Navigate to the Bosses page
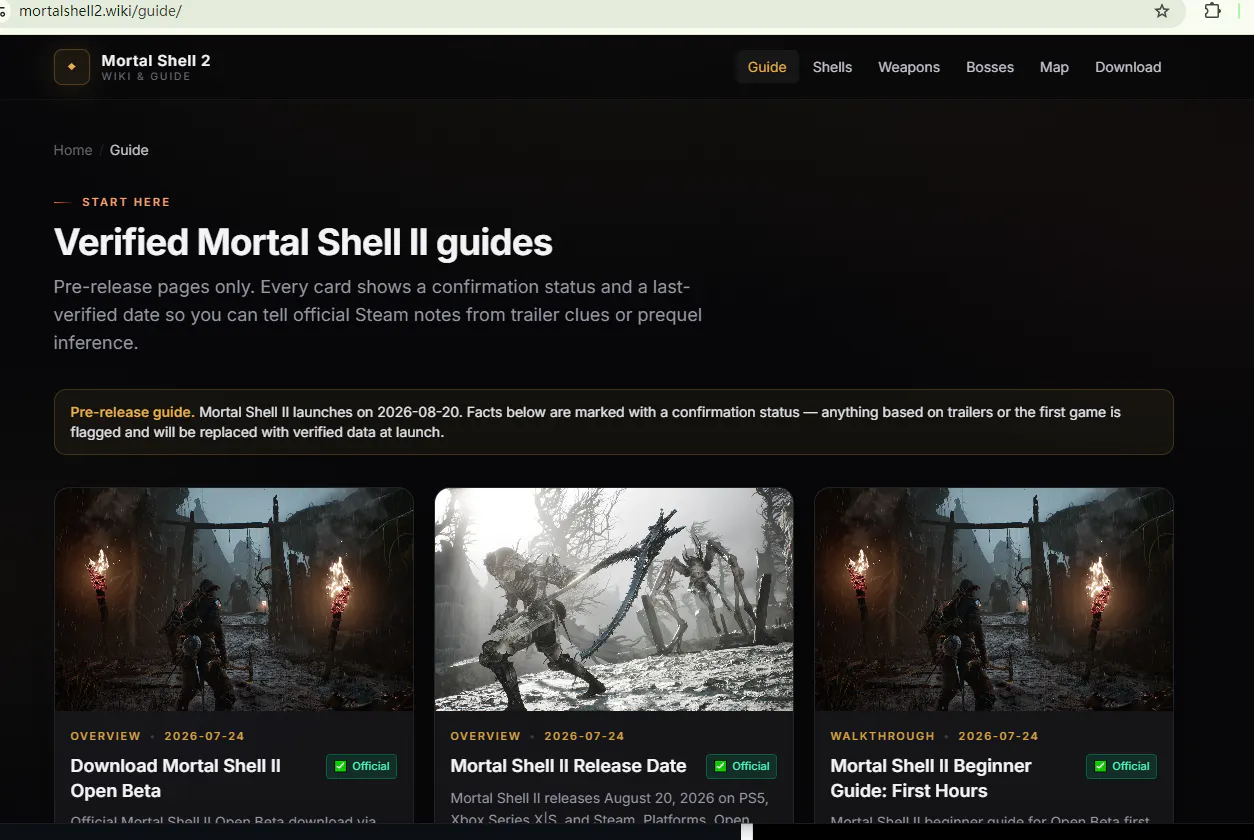The width and height of the screenshot is (1254, 840). (990, 67)
